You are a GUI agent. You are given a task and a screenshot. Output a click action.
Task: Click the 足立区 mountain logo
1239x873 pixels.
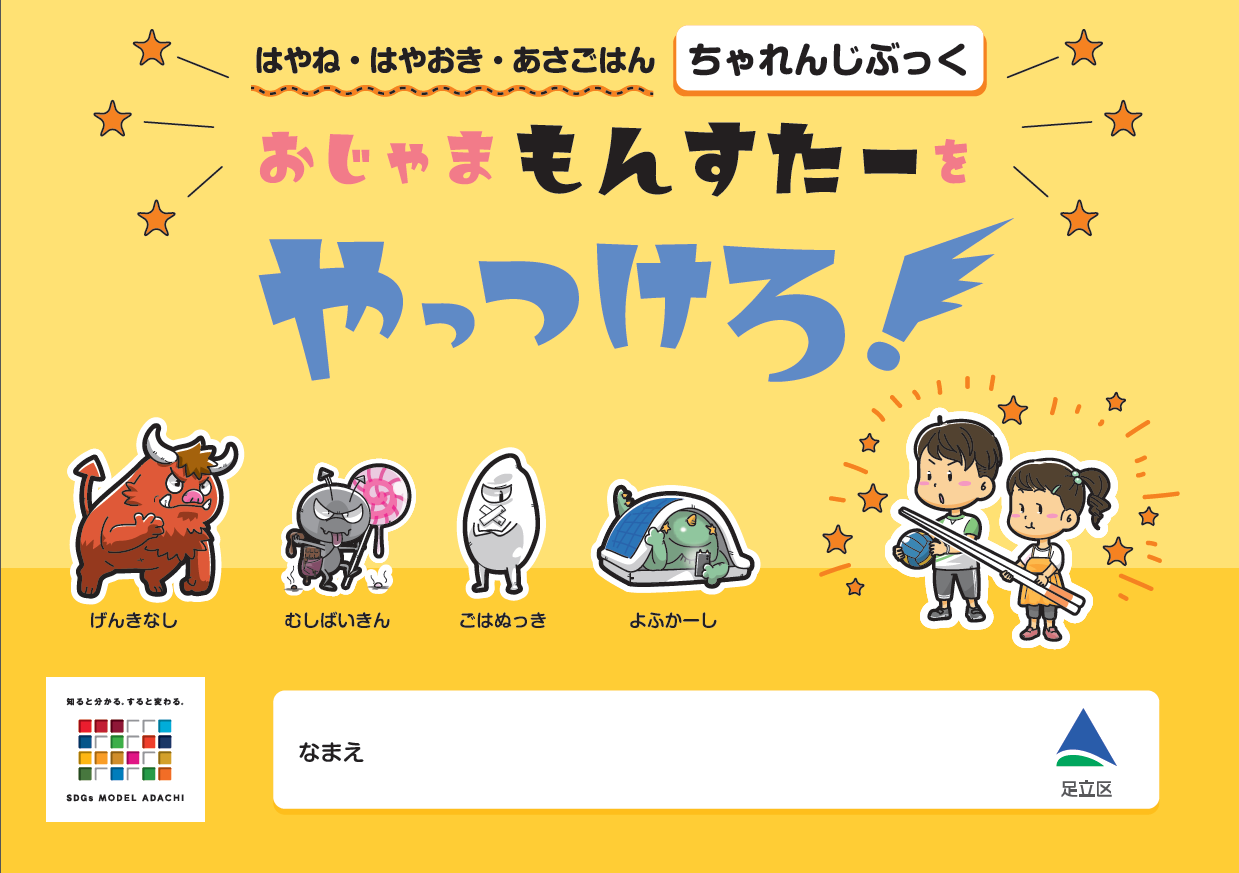tap(1086, 753)
